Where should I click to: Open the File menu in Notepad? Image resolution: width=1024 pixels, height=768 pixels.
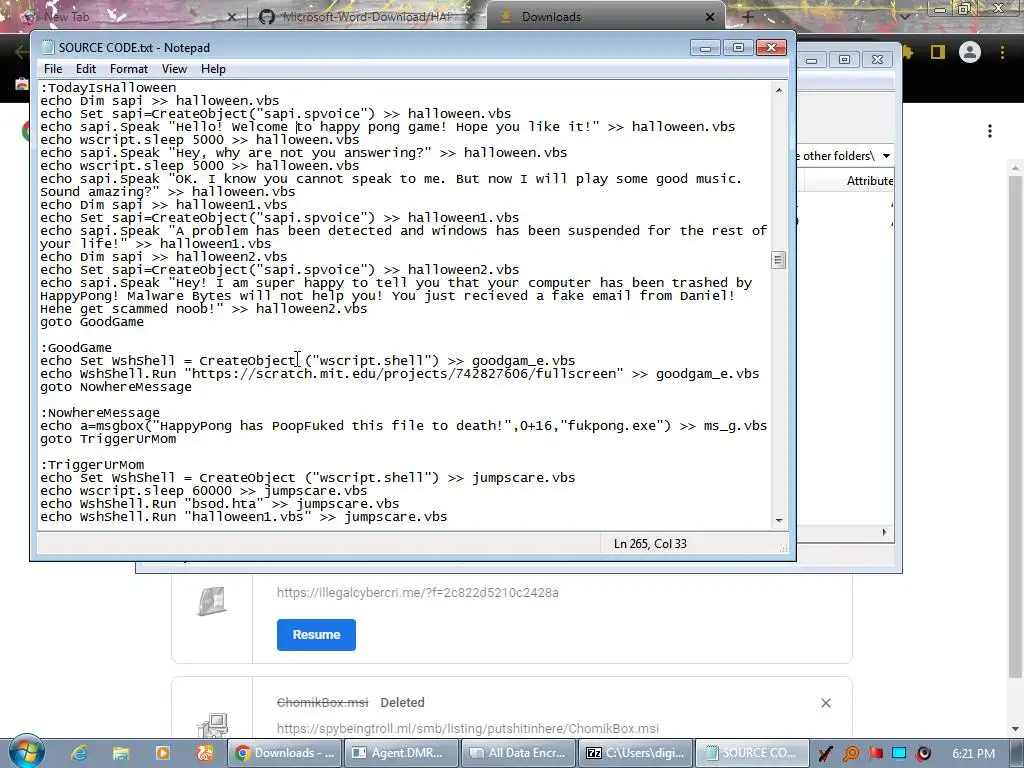[53, 69]
